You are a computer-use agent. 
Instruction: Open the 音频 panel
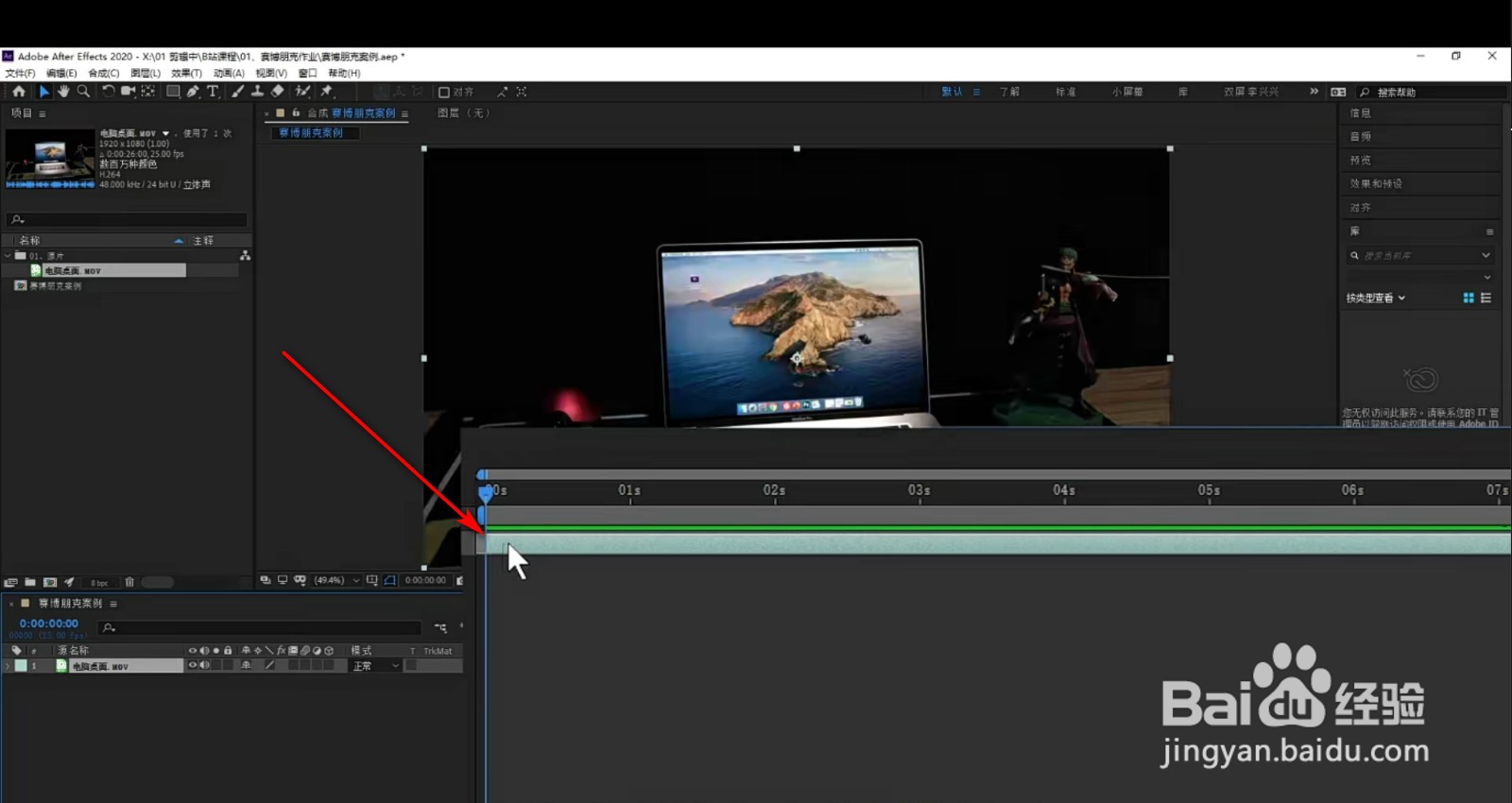[1360, 136]
